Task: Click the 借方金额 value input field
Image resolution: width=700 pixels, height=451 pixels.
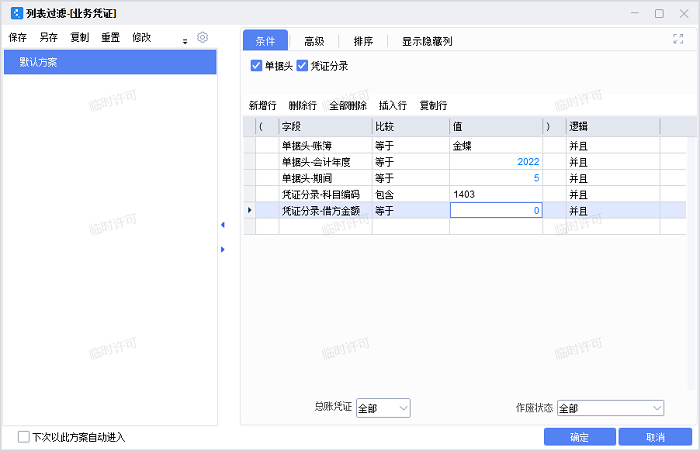Action: coord(496,211)
